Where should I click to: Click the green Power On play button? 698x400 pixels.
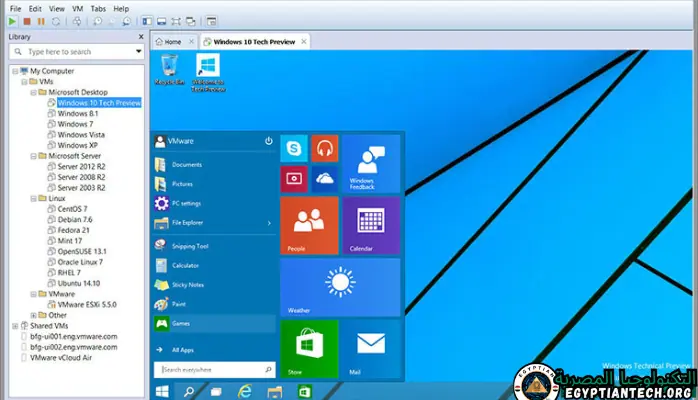(14, 20)
